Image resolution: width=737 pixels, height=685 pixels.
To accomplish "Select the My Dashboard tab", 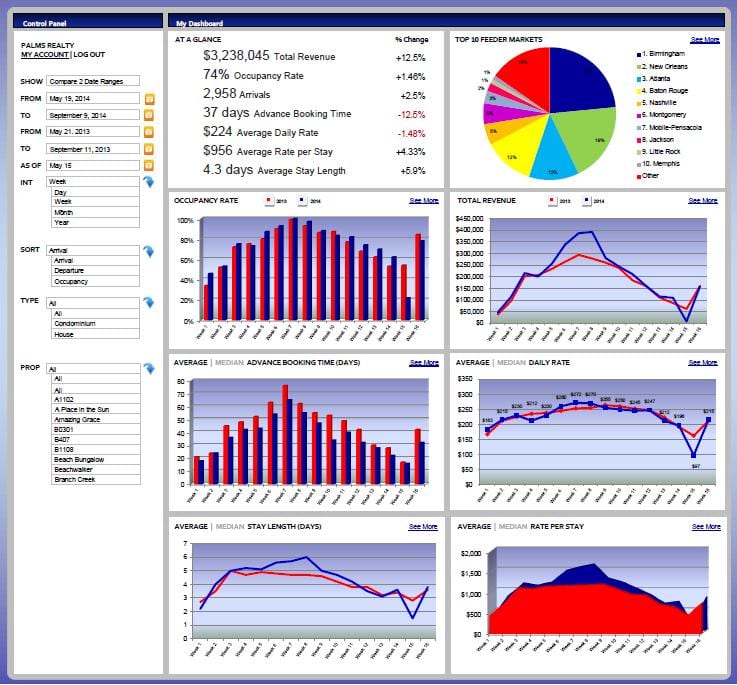I will point(200,22).
